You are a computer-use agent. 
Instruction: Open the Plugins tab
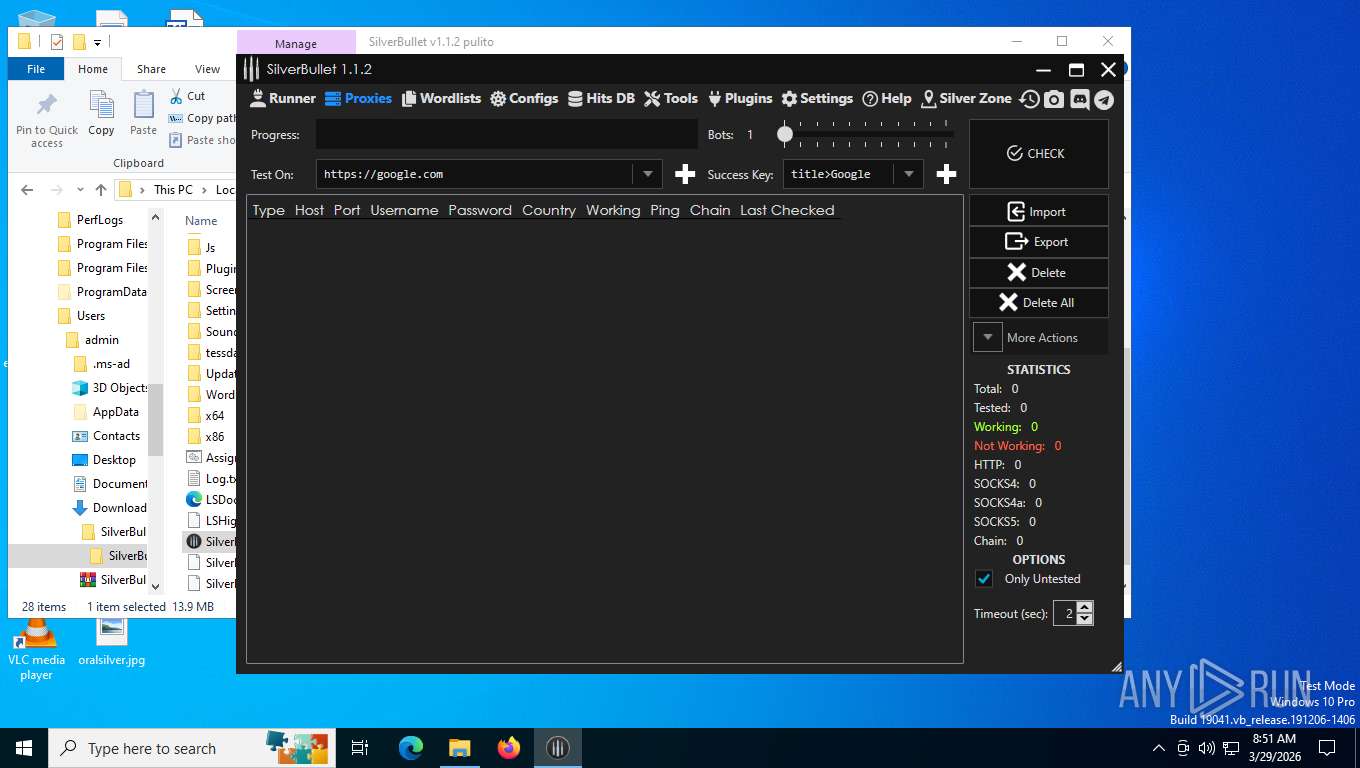click(x=740, y=98)
